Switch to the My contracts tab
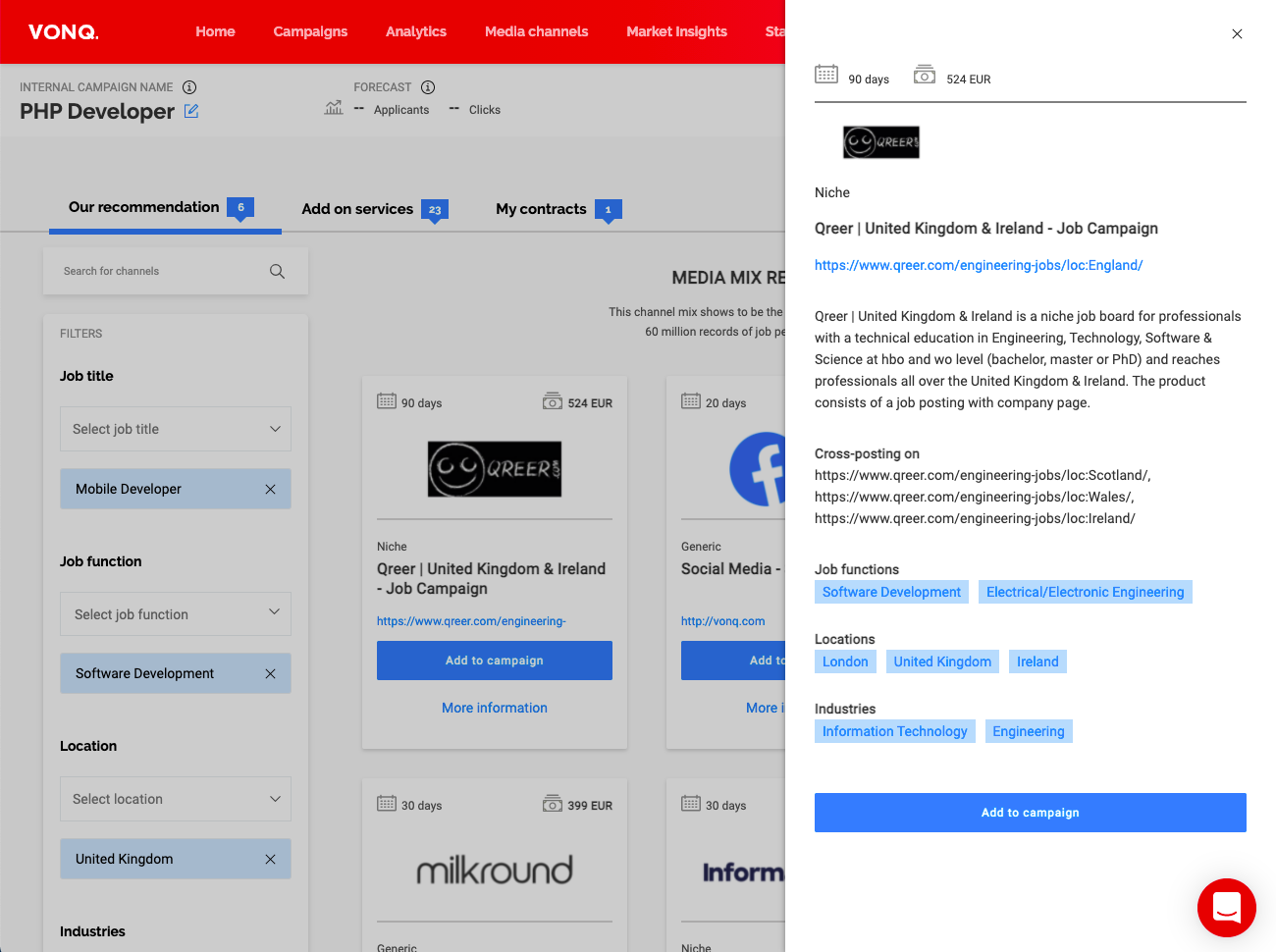This screenshot has height=952, width=1276. tap(558, 209)
